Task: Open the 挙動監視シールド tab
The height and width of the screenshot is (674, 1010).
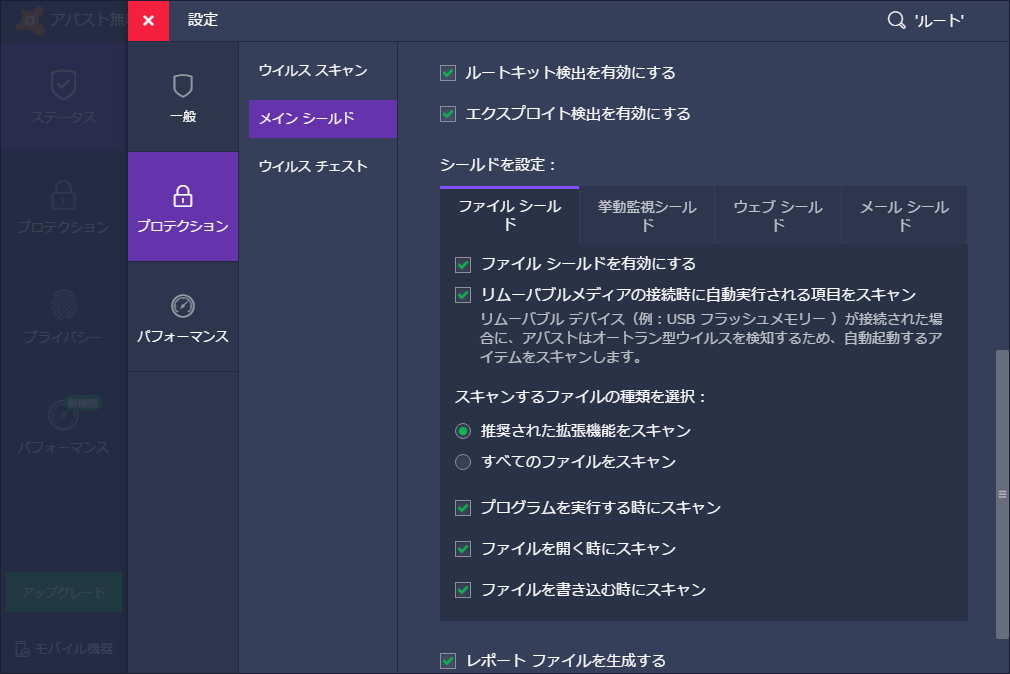Action: click(x=645, y=214)
